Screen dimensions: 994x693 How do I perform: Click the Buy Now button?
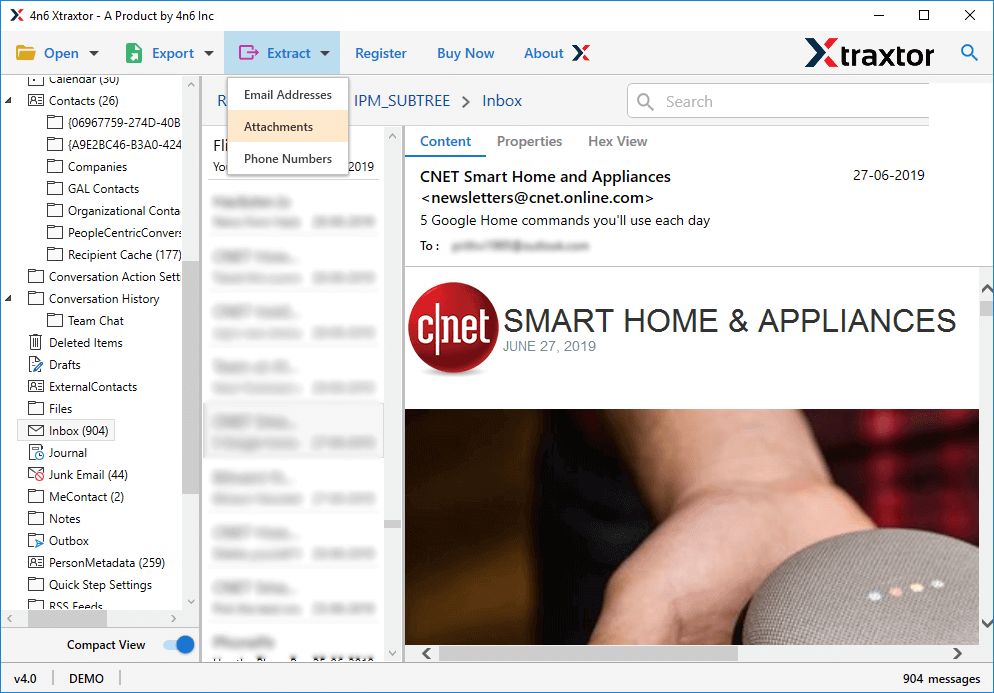tap(465, 53)
